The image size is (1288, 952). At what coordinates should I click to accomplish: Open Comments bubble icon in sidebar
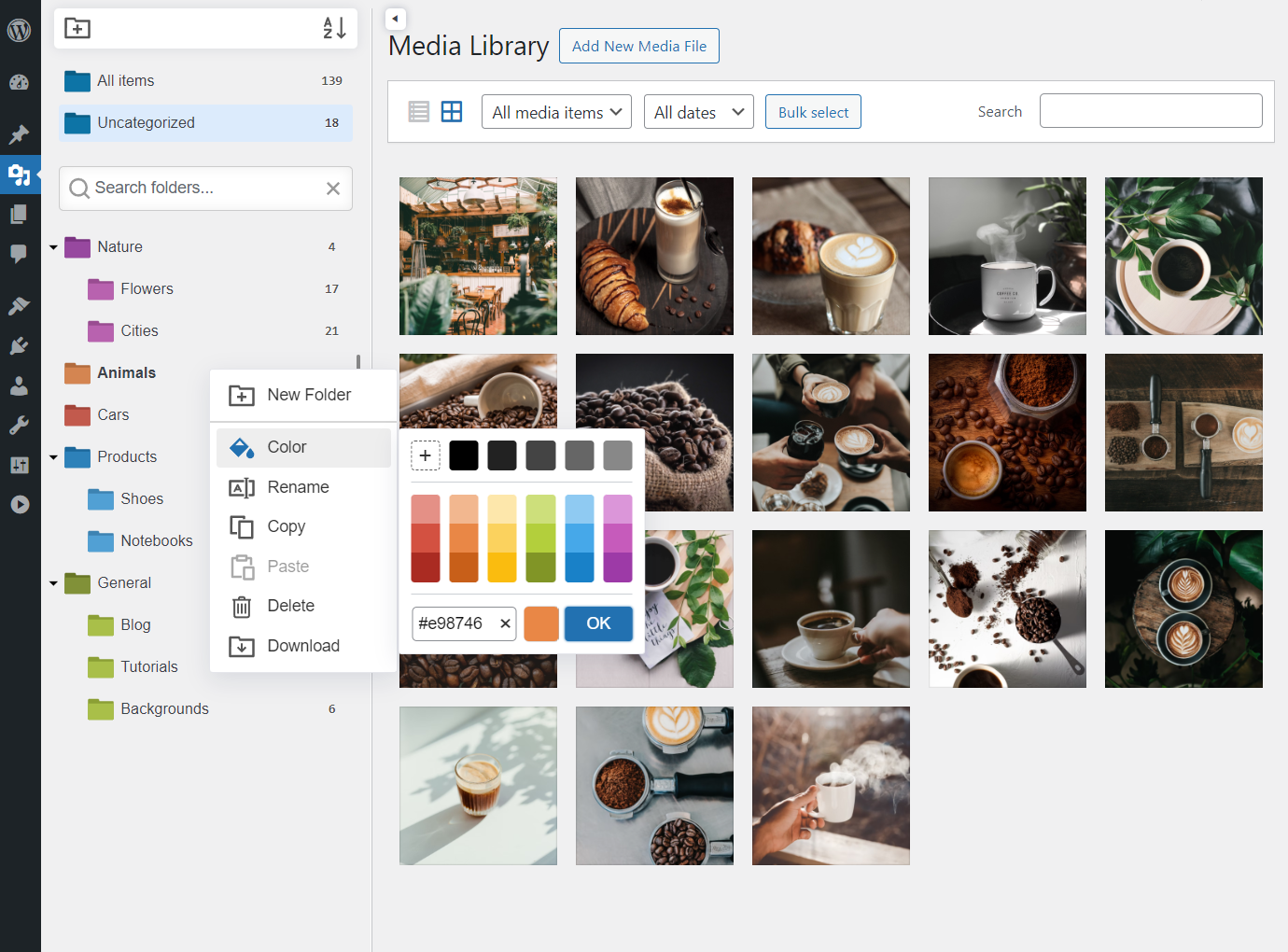[20, 254]
